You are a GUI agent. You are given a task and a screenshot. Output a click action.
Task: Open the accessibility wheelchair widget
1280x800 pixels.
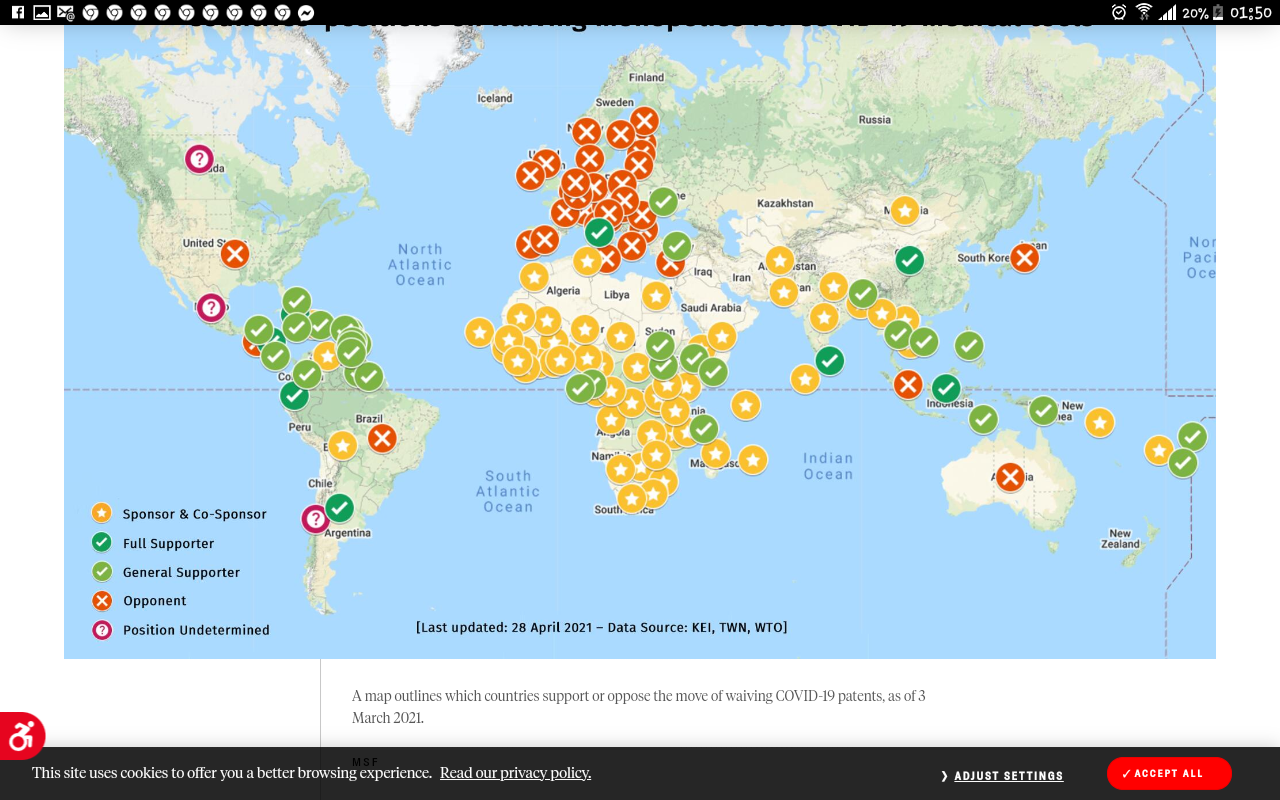[x=21, y=737]
